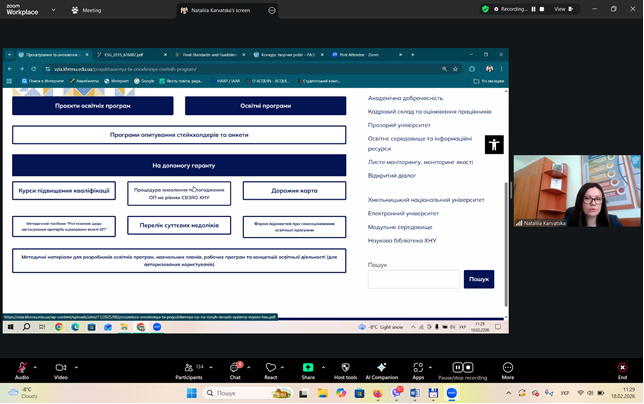
Task: Click the React icon
Action: pyautogui.click(x=270, y=368)
